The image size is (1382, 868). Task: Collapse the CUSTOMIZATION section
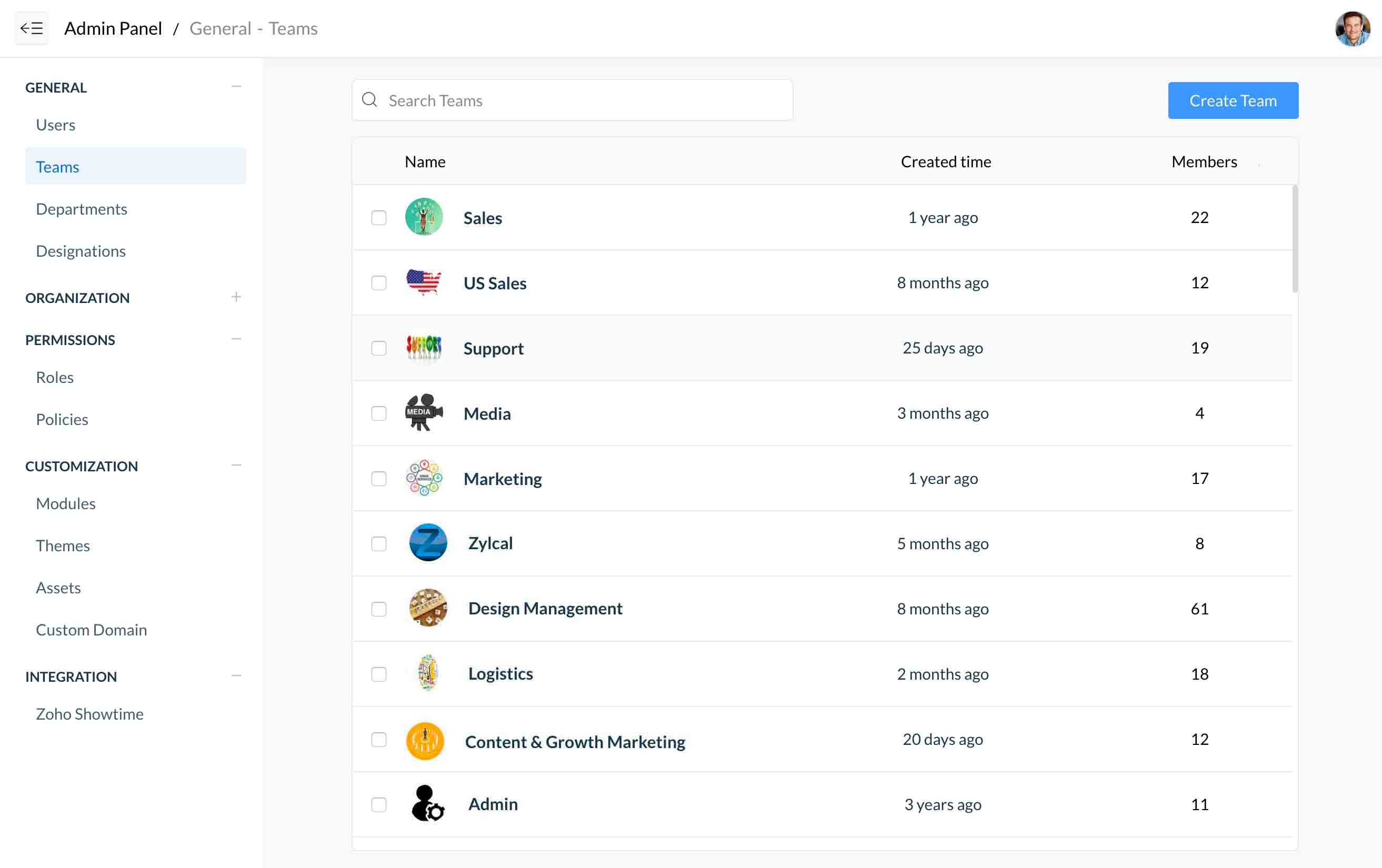236,465
